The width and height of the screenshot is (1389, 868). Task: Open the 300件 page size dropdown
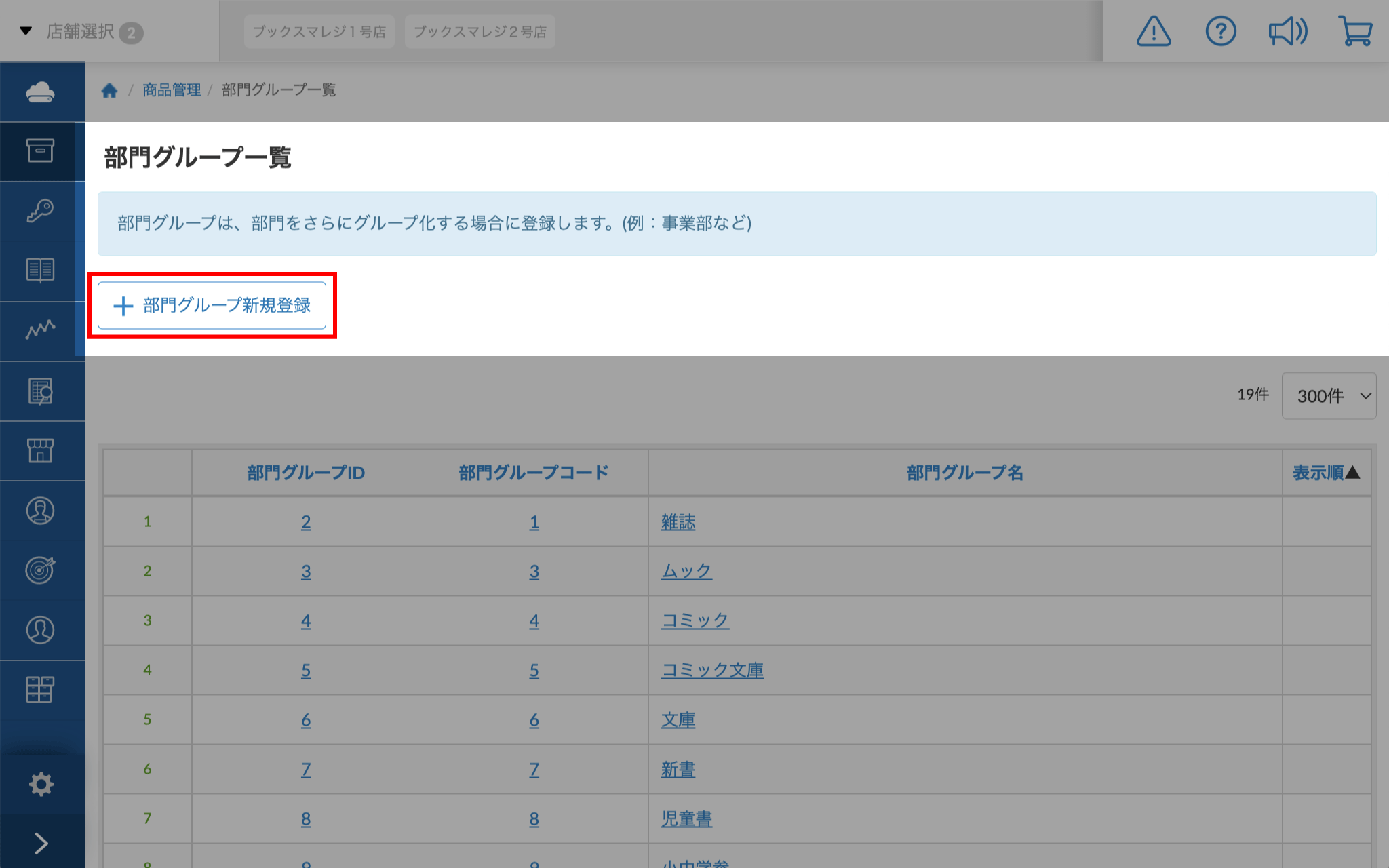pyautogui.click(x=1329, y=396)
